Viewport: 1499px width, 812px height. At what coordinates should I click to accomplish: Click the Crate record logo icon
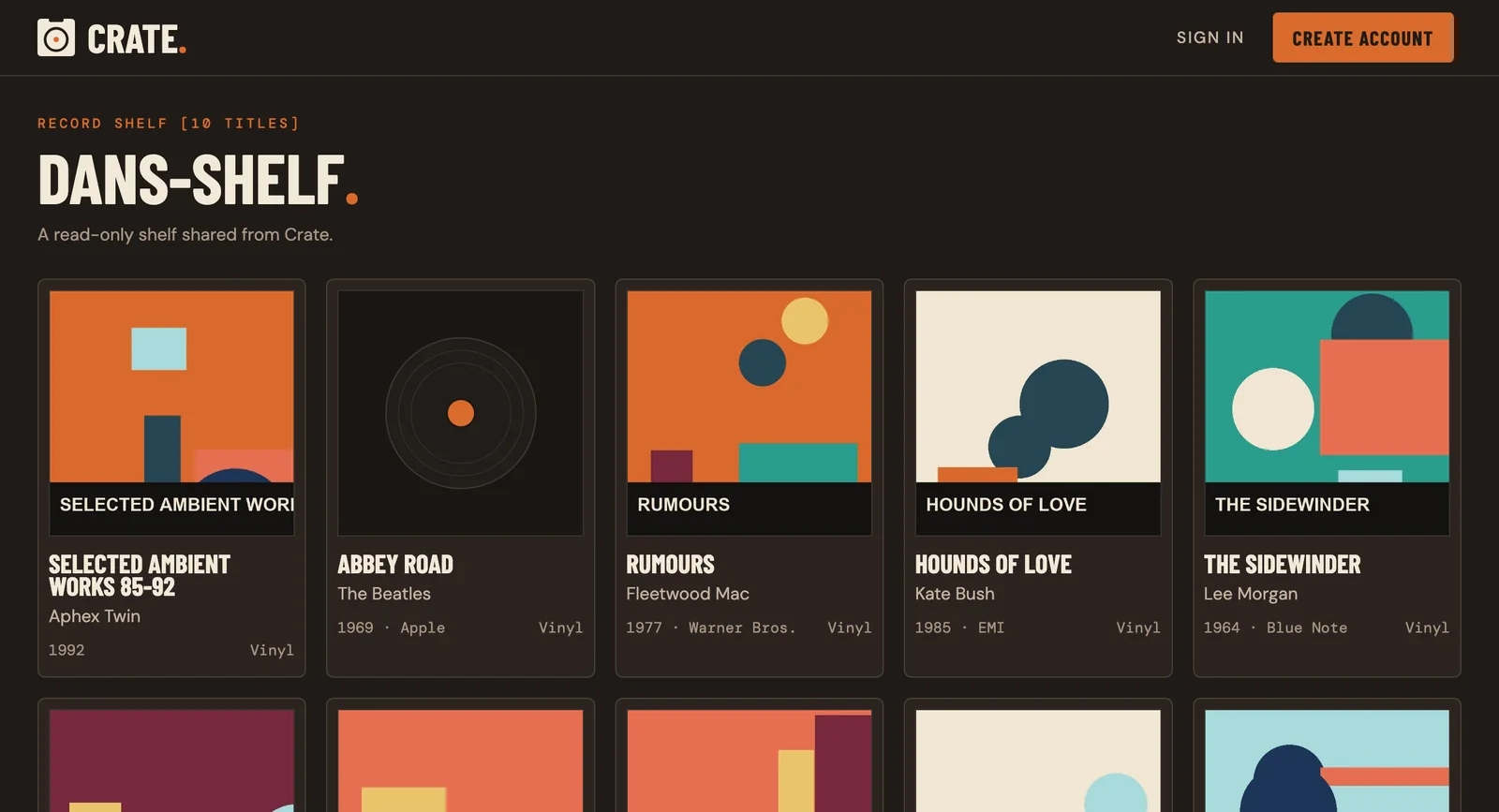pyautogui.click(x=56, y=37)
